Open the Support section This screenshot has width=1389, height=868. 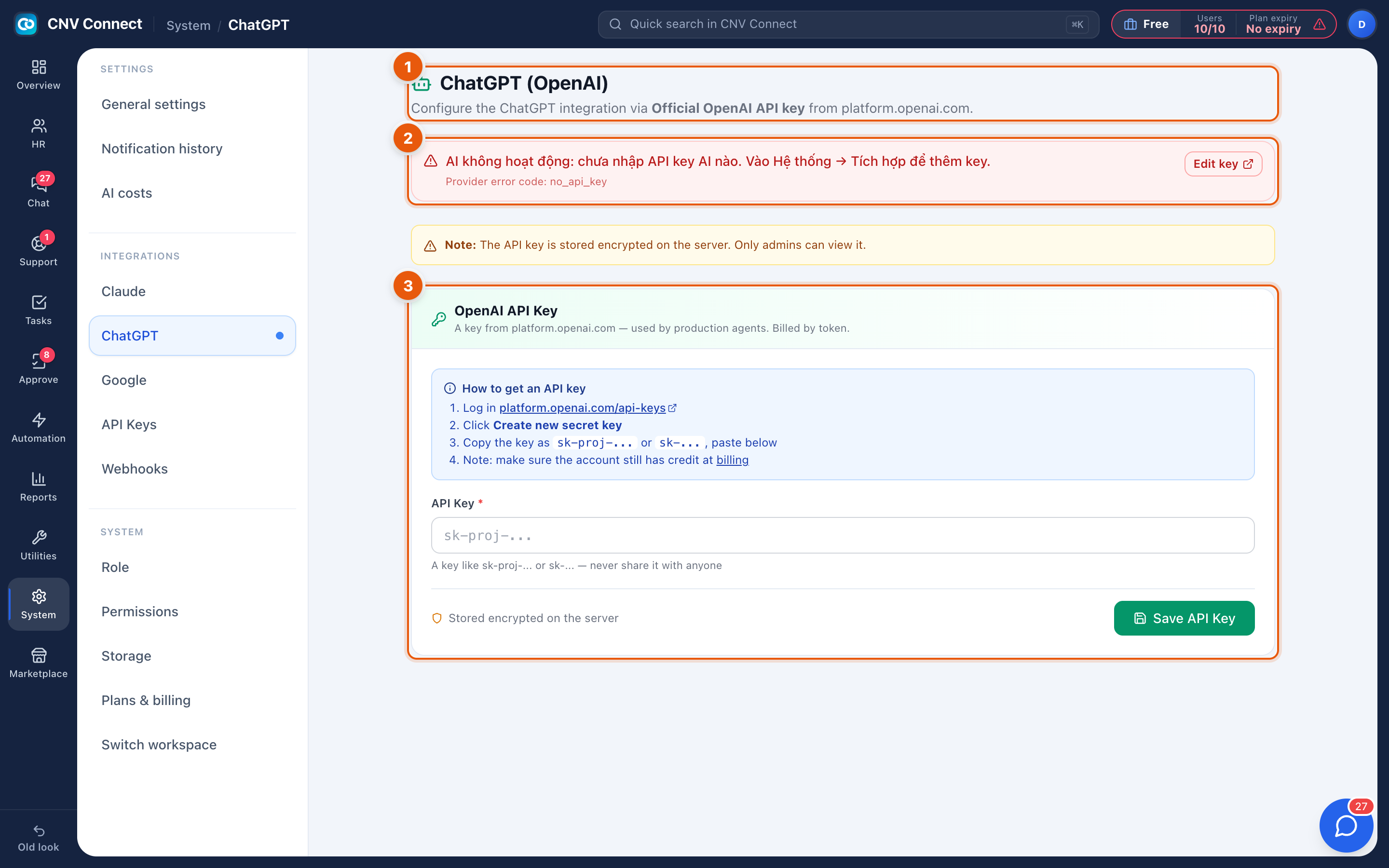[x=39, y=251]
